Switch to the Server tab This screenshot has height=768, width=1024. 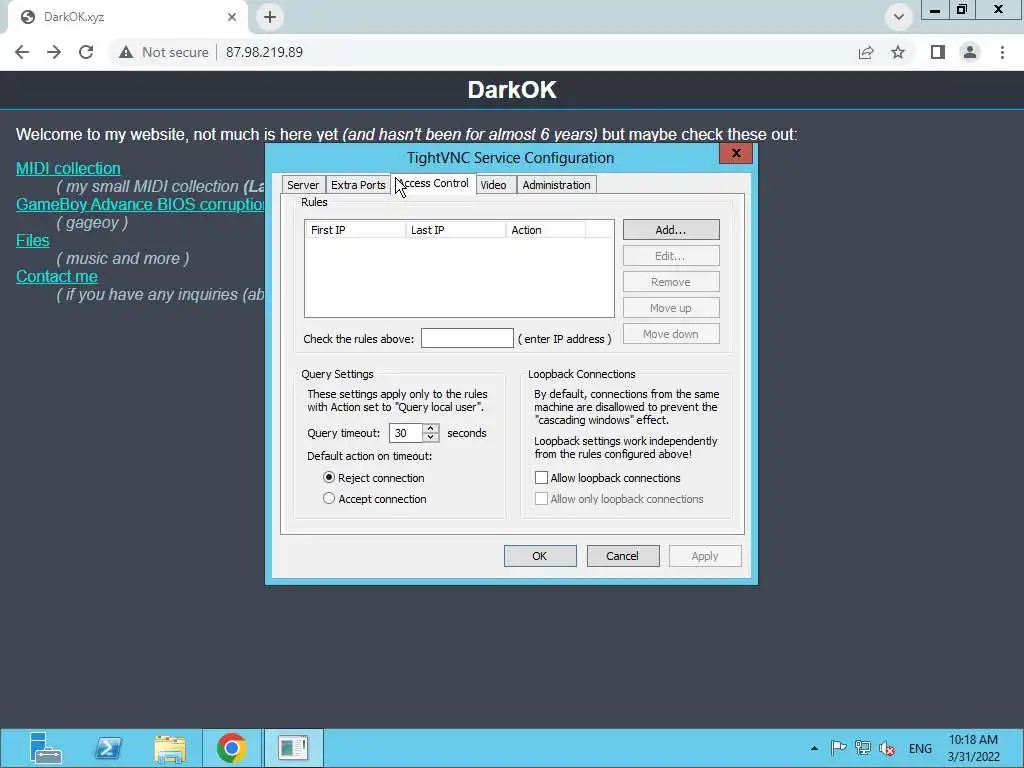[x=303, y=185]
